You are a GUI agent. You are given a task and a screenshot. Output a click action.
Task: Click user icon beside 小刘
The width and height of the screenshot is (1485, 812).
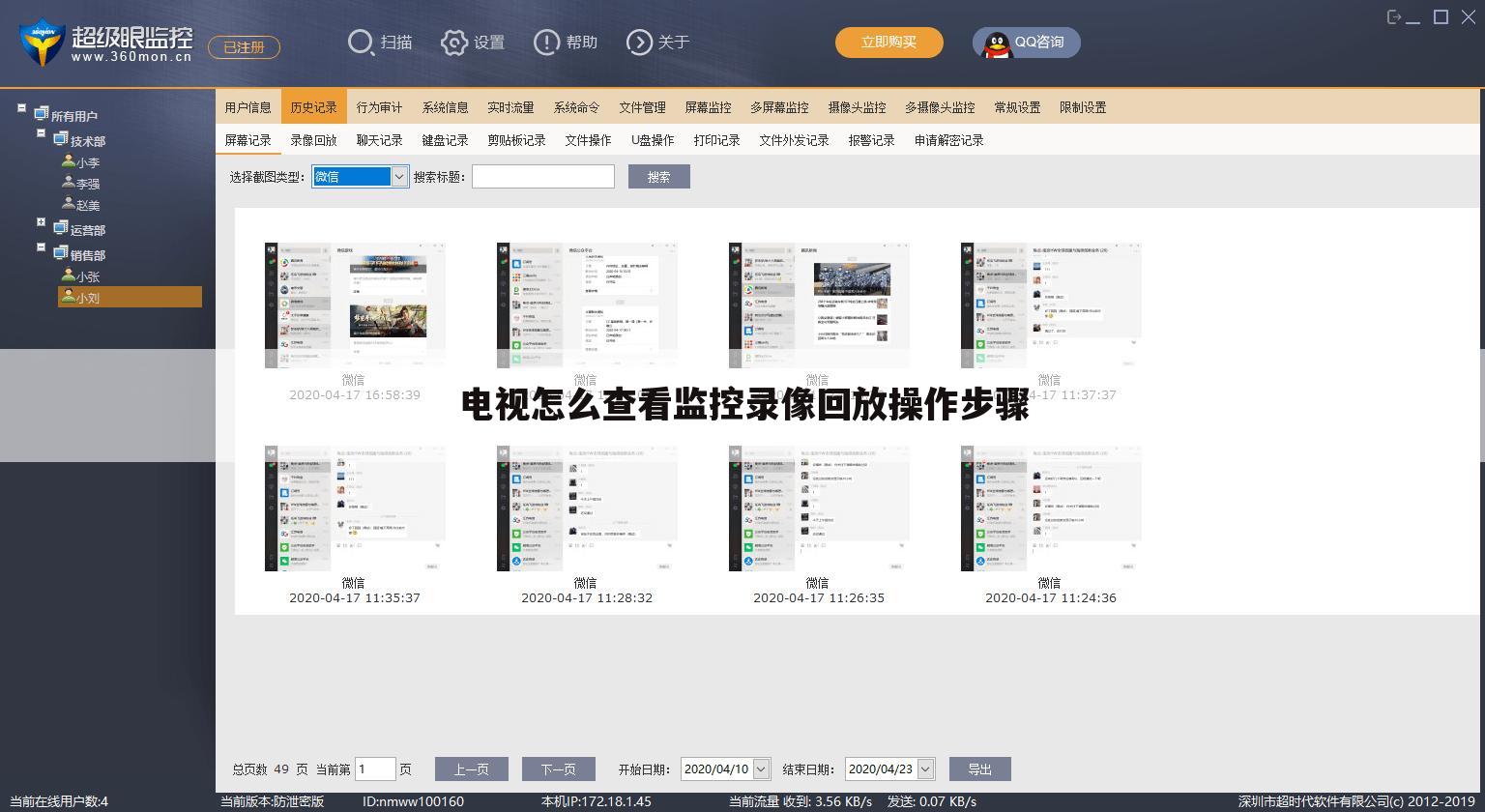[69, 296]
